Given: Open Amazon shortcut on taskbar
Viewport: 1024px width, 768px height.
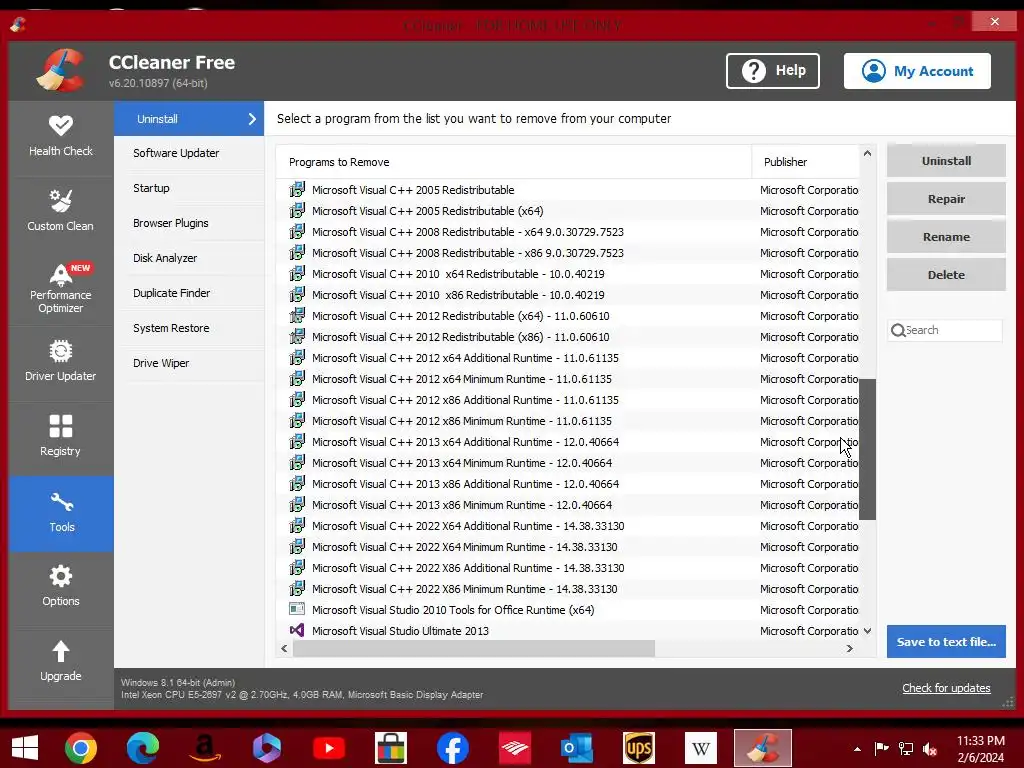Looking at the screenshot, I should coord(205,748).
